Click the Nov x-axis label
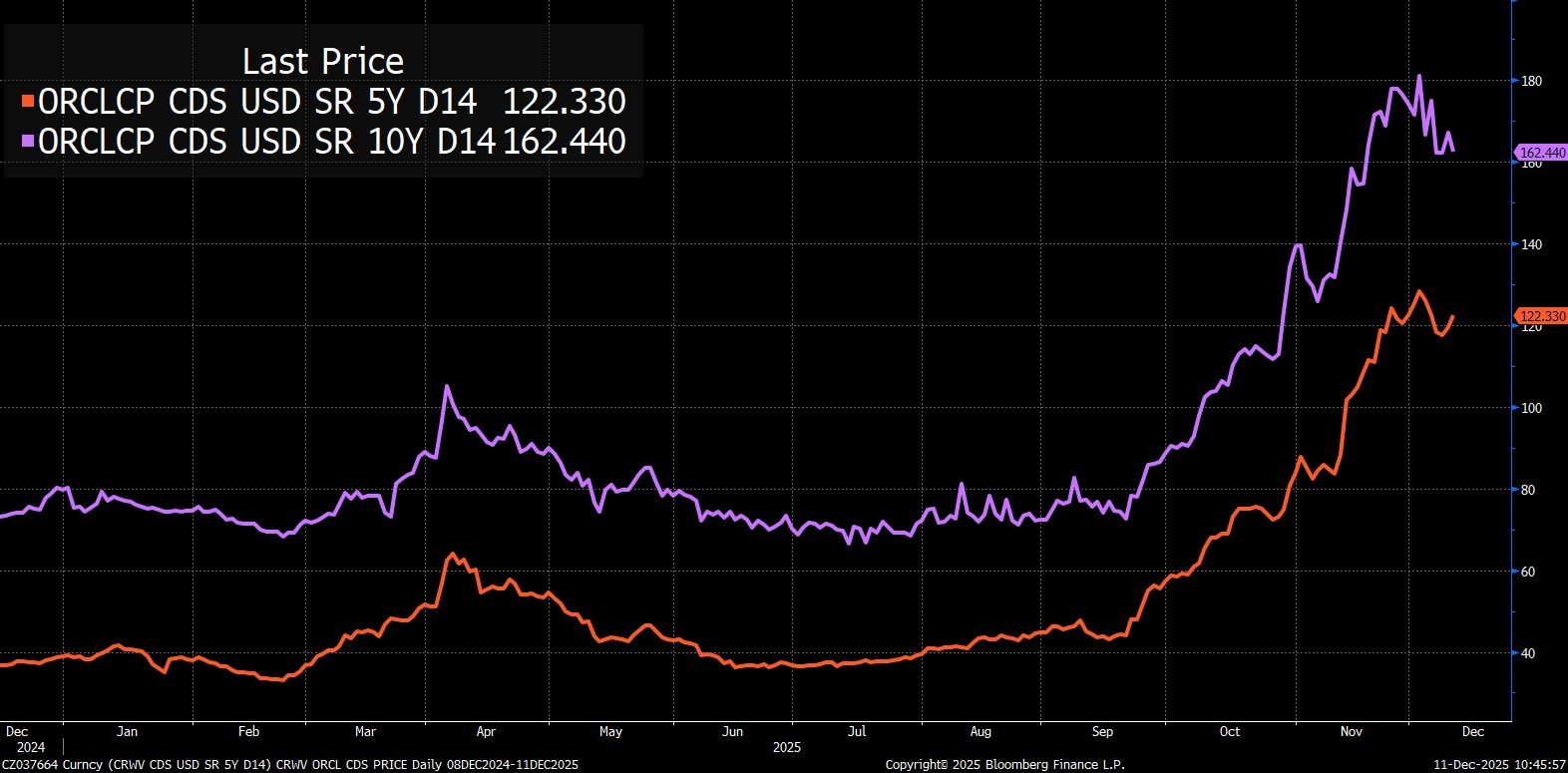Image resolution: width=1568 pixels, height=773 pixels. pos(1351,731)
